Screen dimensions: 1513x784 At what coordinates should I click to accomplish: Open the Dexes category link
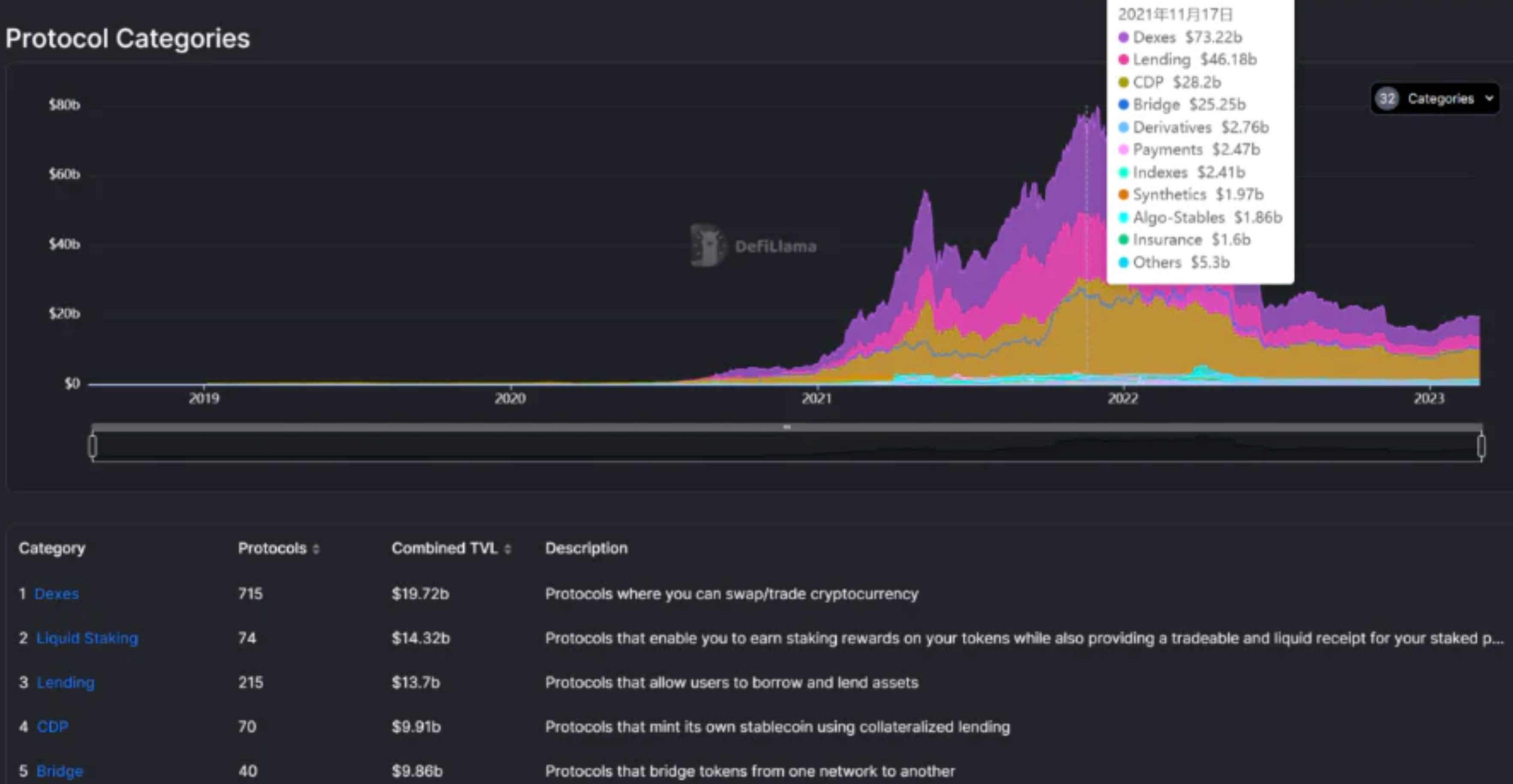point(57,593)
